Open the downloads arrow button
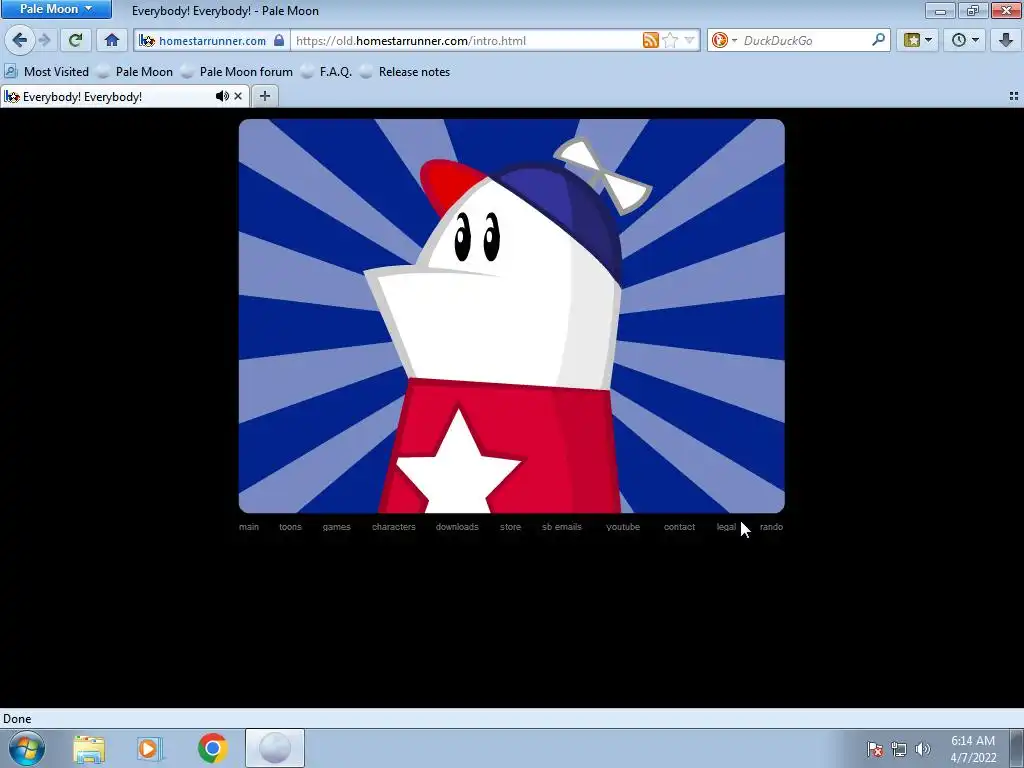The image size is (1024, 768). [x=1006, y=40]
